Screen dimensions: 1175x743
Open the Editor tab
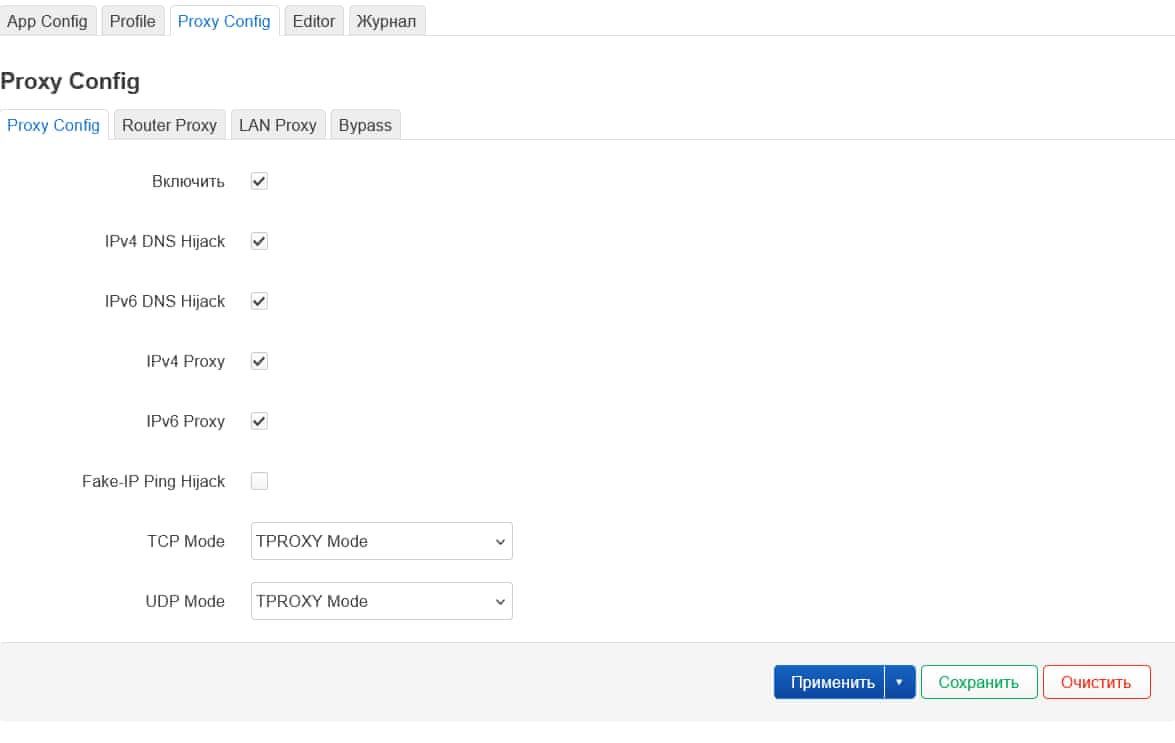pos(313,21)
